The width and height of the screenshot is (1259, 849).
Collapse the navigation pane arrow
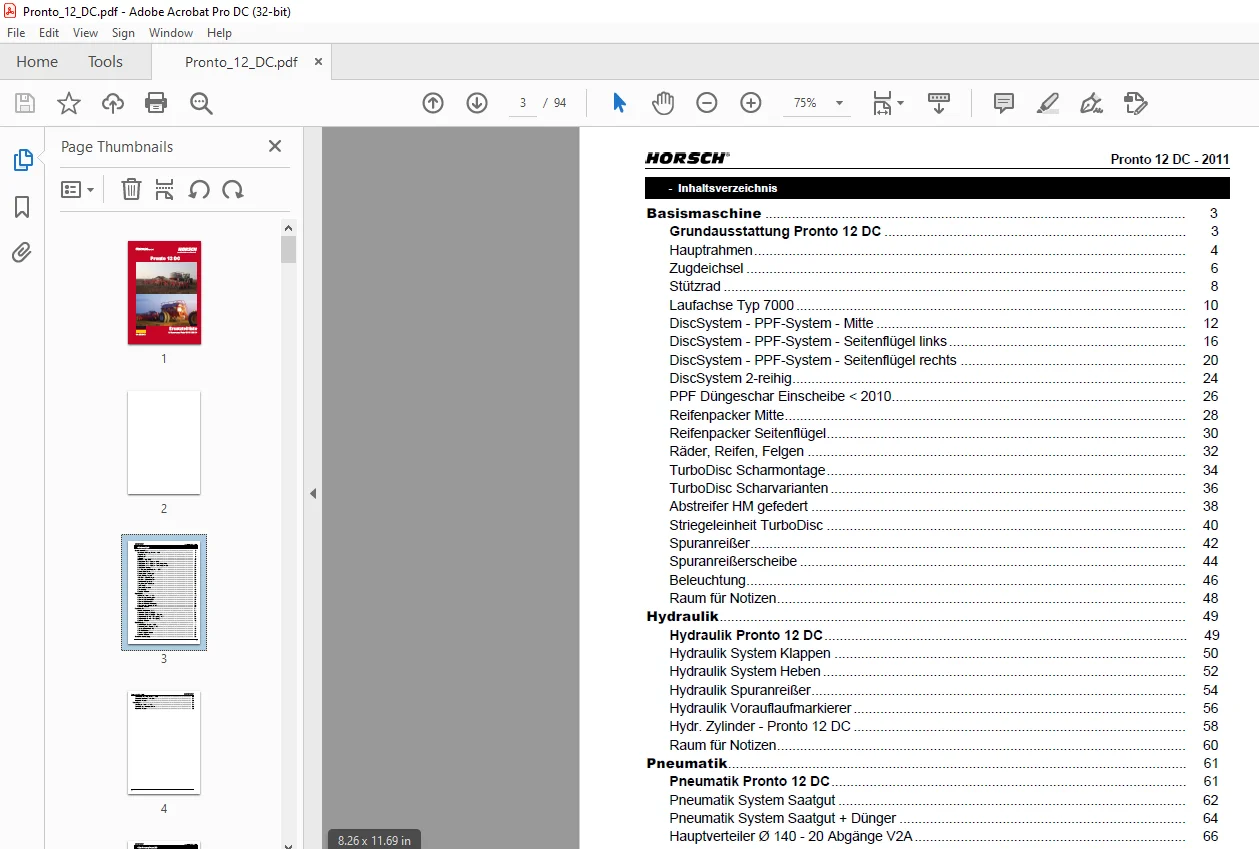(313, 493)
